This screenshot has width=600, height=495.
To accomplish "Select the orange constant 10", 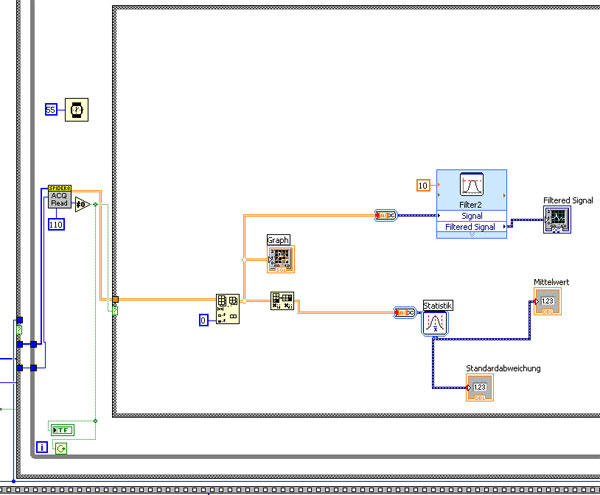I will (423, 186).
